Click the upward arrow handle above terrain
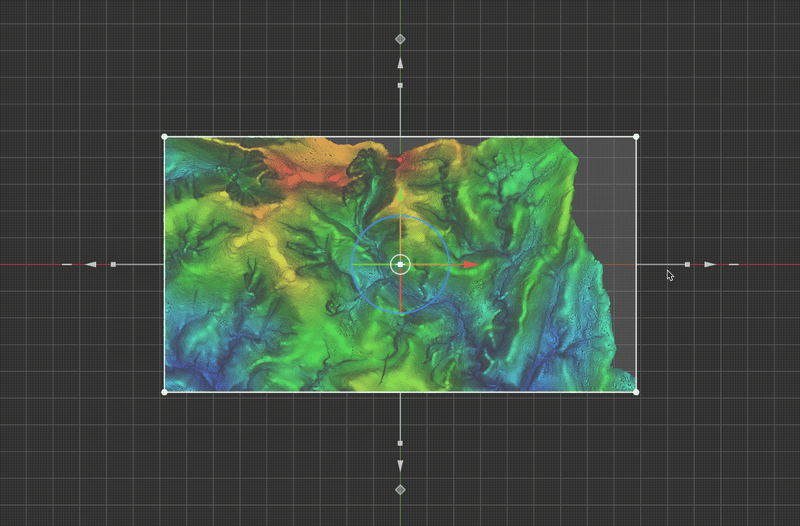The height and width of the screenshot is (526, 800). click(400, 63)
